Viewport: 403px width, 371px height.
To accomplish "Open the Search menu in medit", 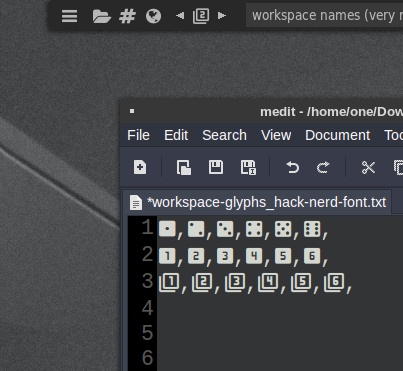I will tap(224, 135).
